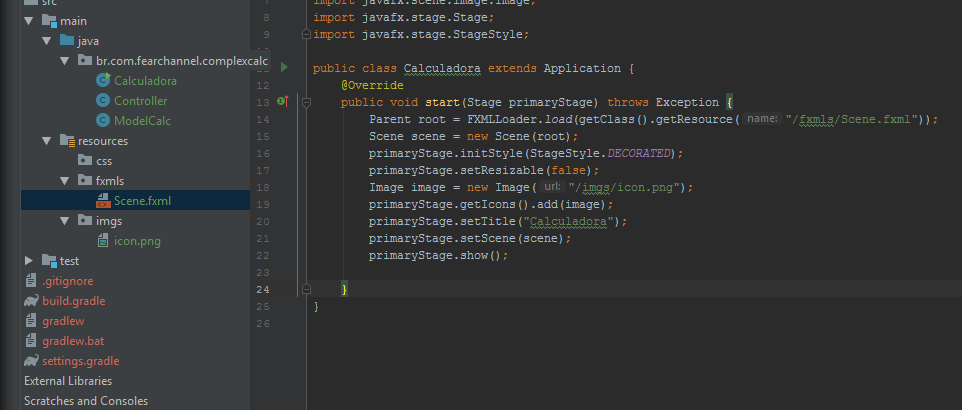The width and height of the screenshot is (962, 410).
Task: Select the Controller class icon
Action: 103,101
